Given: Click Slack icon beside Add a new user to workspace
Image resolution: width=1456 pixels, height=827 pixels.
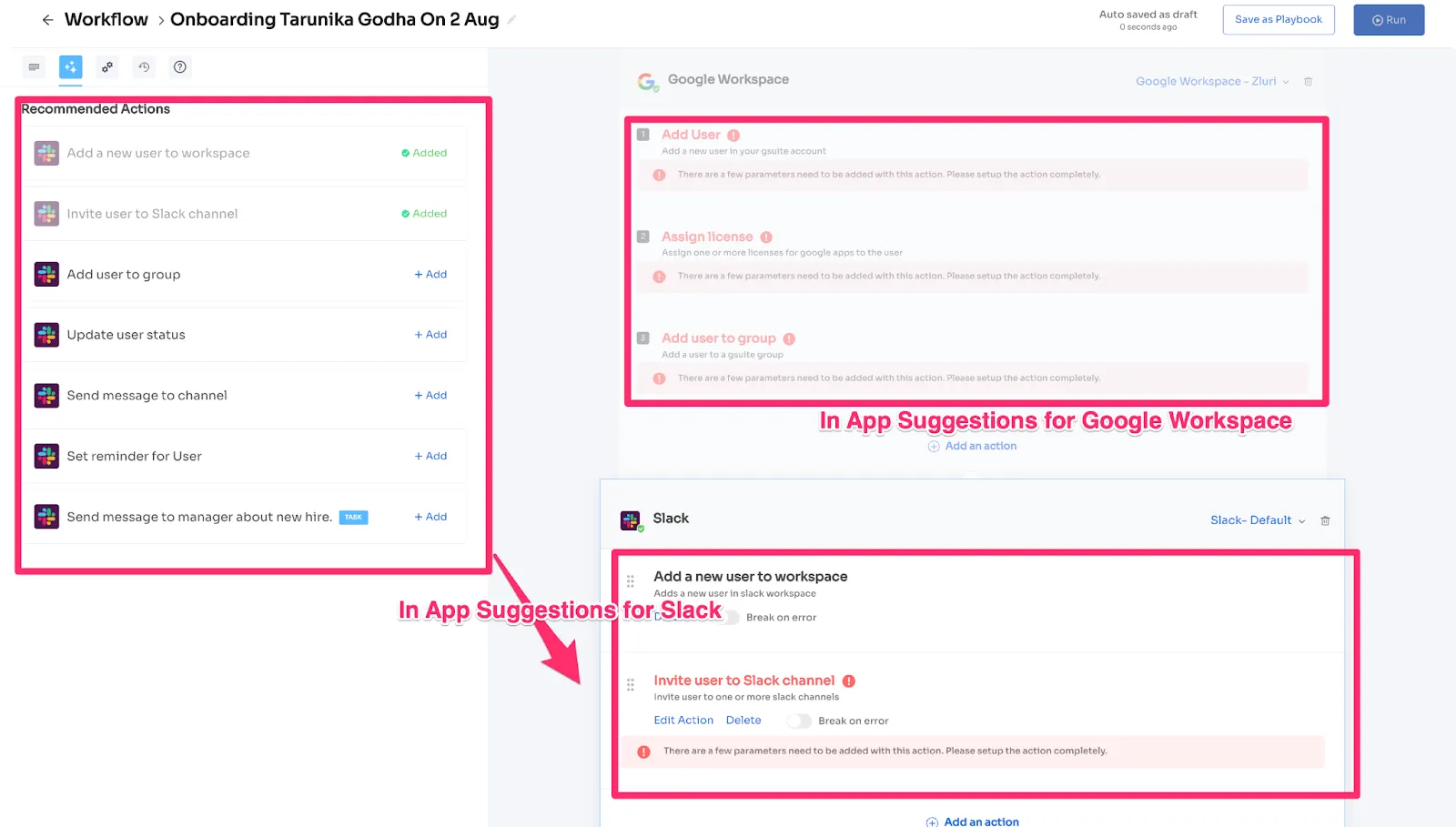Looking at the screenshot, I should (x=46, y=153).
